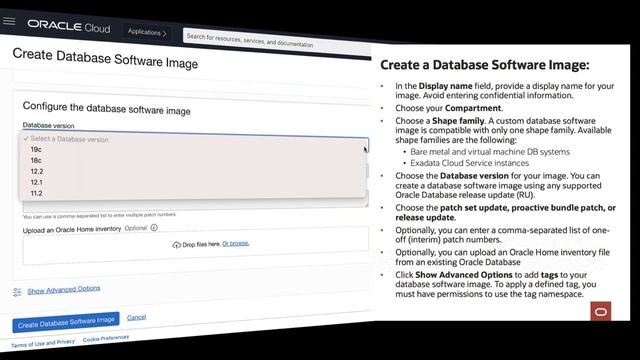
Task: Click the 'Database version' field label
Action: tap(48, 125)
